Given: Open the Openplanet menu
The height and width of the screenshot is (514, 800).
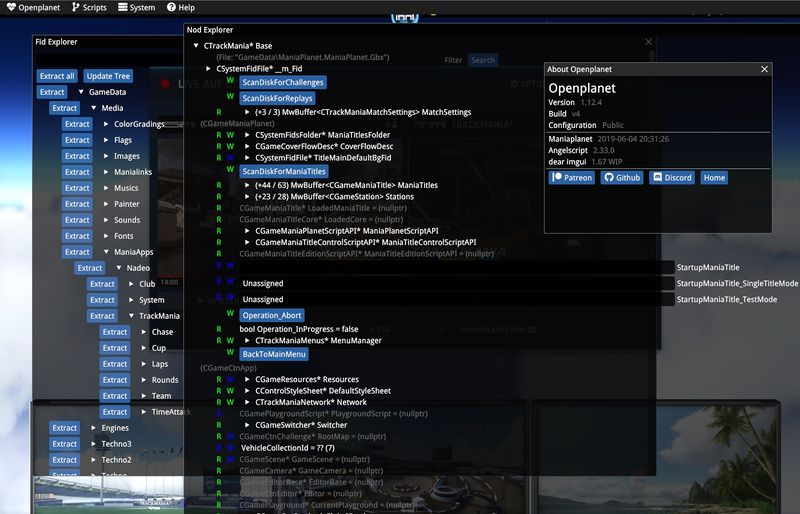Looking at the screenshot, I should pyautogui.click(x=33, y=8).
